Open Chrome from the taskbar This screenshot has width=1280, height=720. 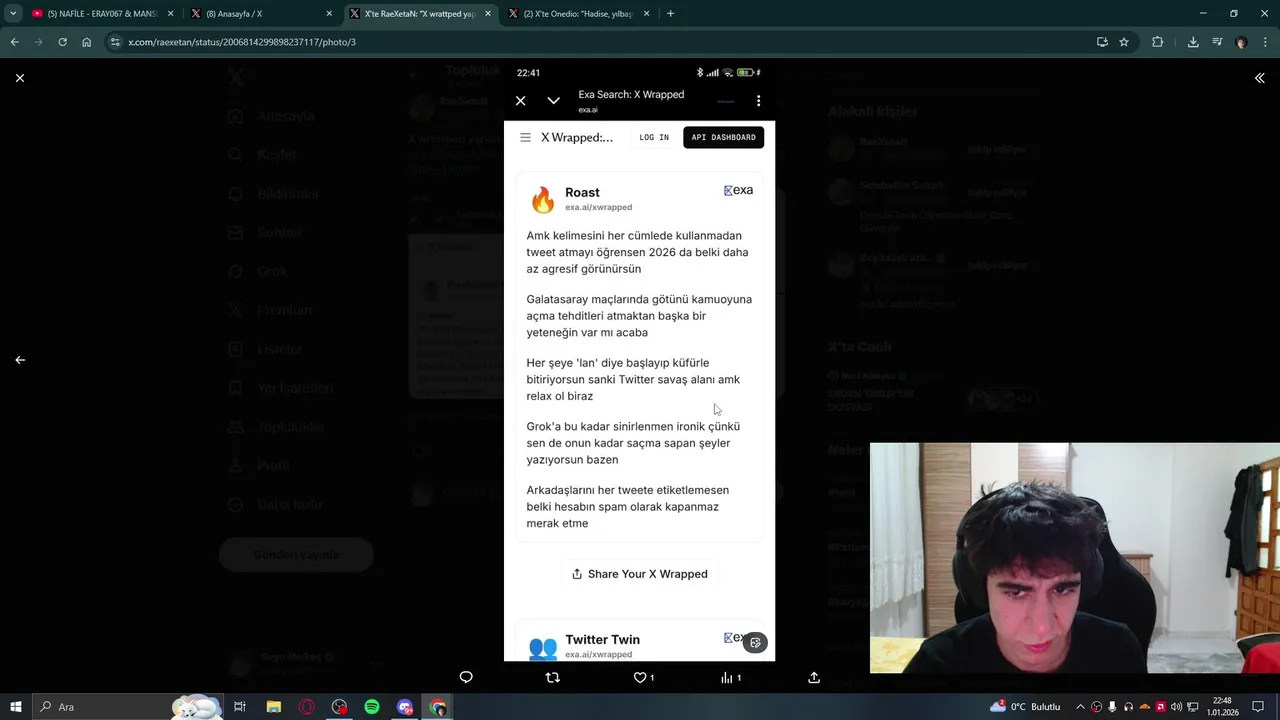tap(438, 707)
